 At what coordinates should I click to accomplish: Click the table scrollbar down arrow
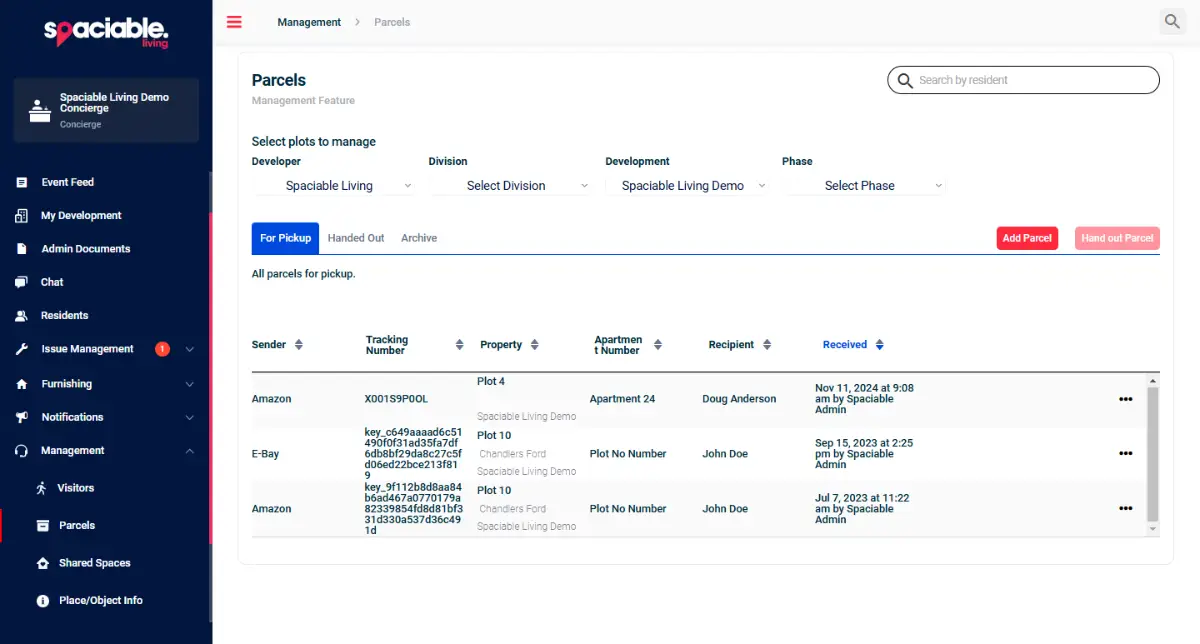(1152, 529)
